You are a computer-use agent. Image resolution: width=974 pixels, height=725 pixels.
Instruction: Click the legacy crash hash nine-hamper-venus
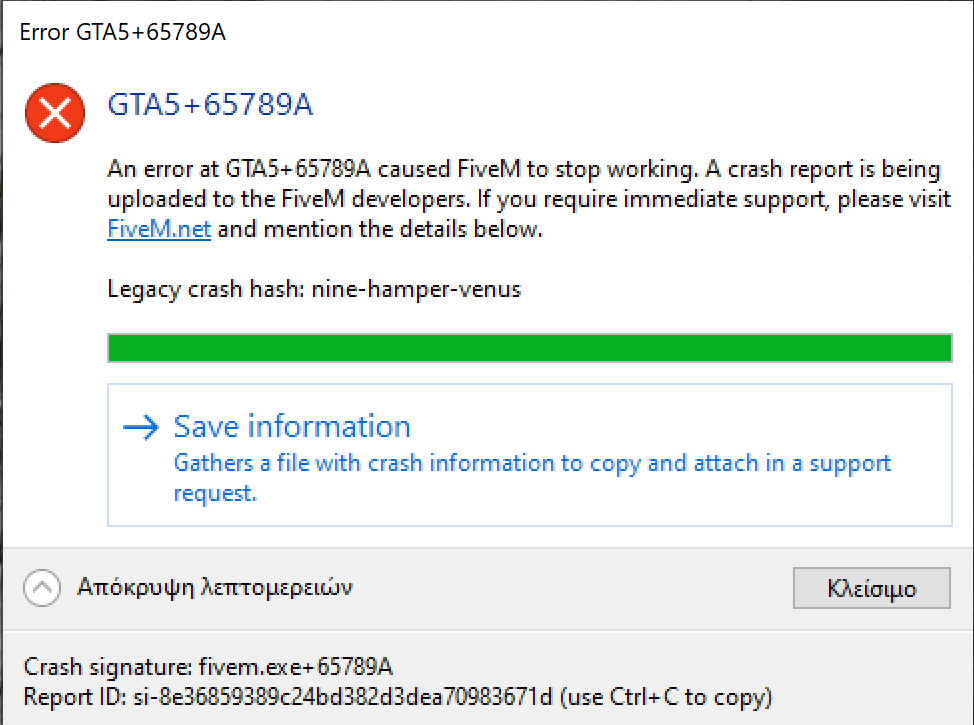pos(313,289)
